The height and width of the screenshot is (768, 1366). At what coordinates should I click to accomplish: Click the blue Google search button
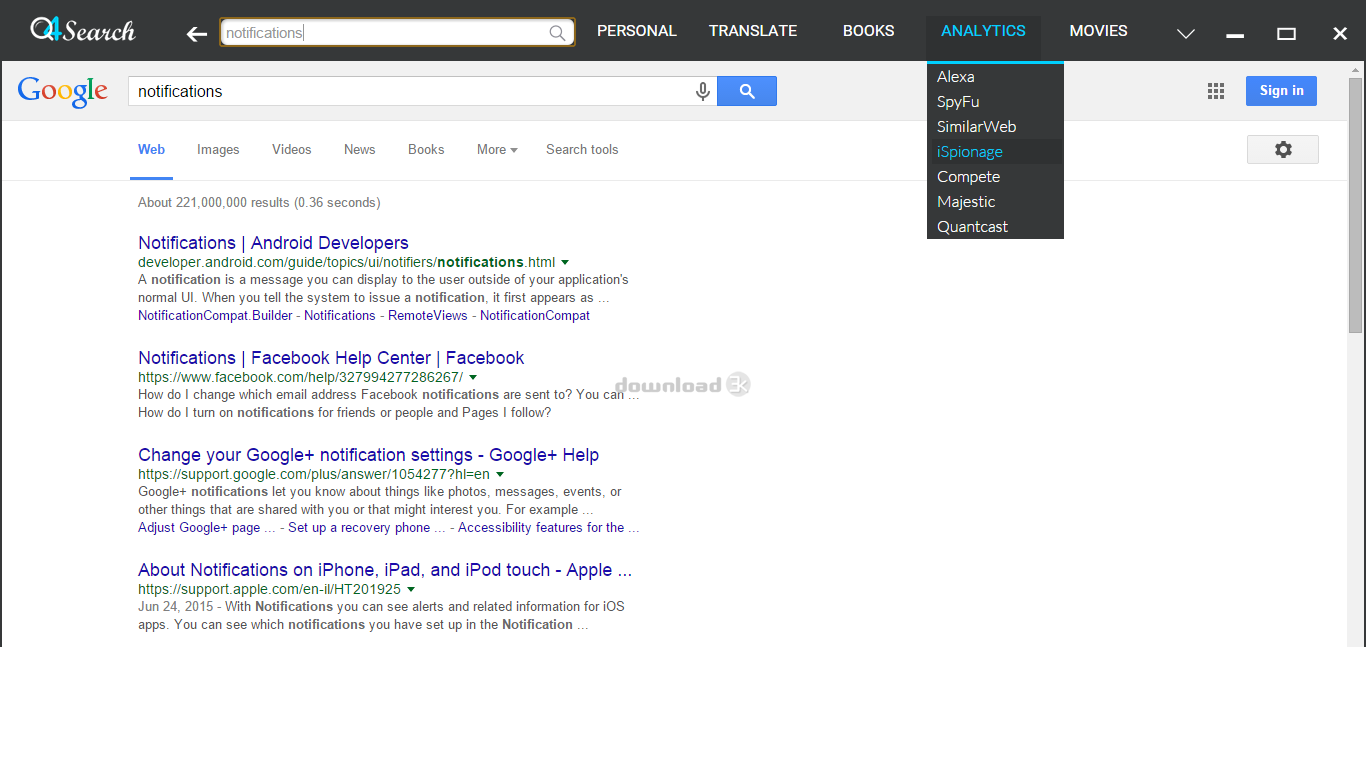coord(747,91)
